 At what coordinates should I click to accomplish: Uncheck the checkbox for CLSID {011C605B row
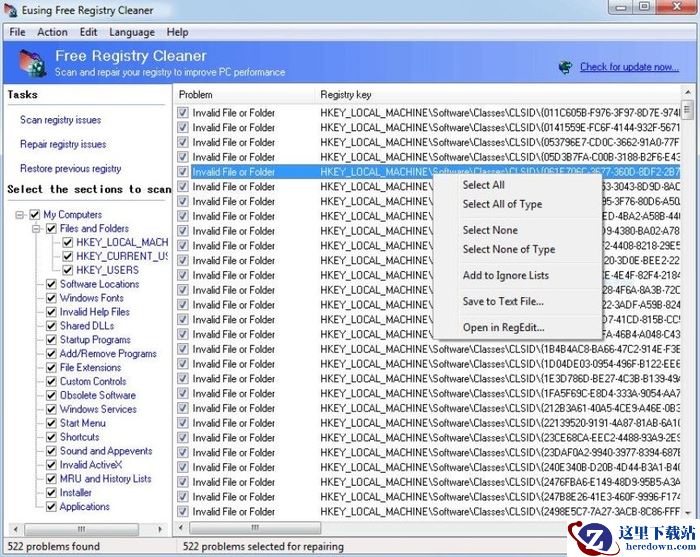point(183,112)
